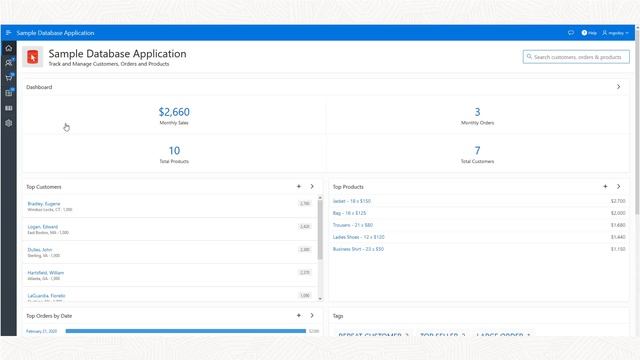Click the Tags region title
This screenshot has width=640, height=360.
pyautogui.click(x=338, y=316)
